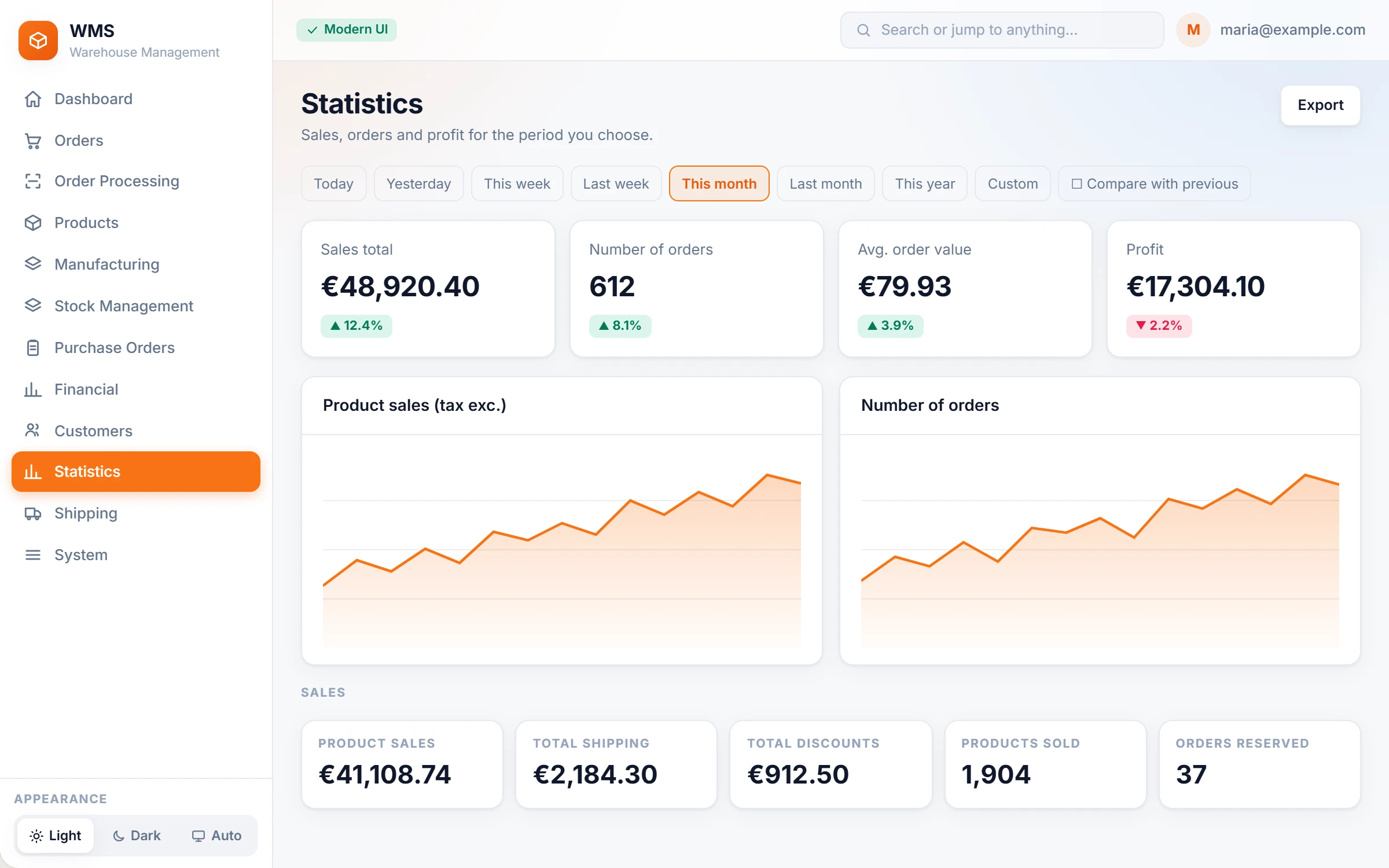The image size is (1389, 868).
Task: Select the Last month period
Action: (x=826, y=183)
